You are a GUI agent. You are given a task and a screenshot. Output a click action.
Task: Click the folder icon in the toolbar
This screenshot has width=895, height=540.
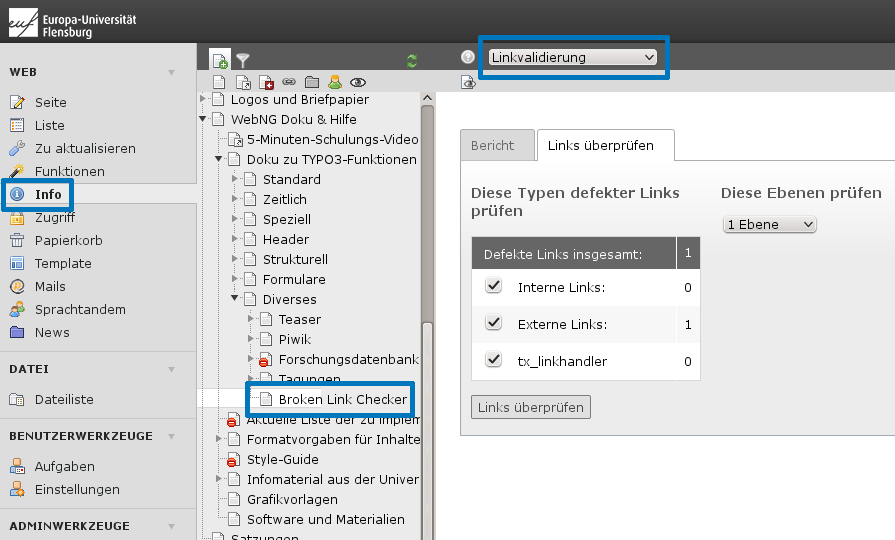pos(312,83)
